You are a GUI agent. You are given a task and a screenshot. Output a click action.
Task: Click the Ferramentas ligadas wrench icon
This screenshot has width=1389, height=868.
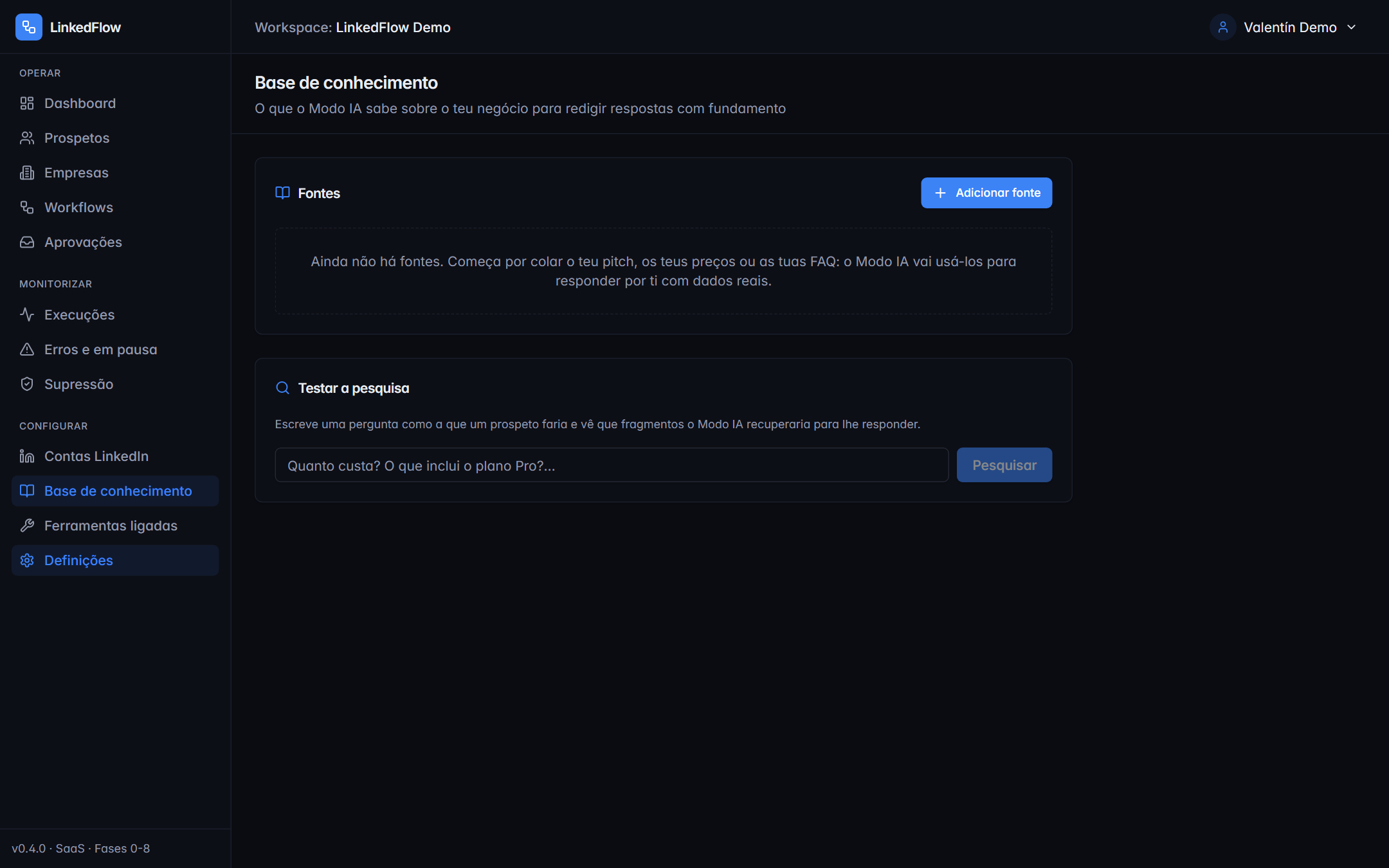pyautogui.click(x=27, y=525)
